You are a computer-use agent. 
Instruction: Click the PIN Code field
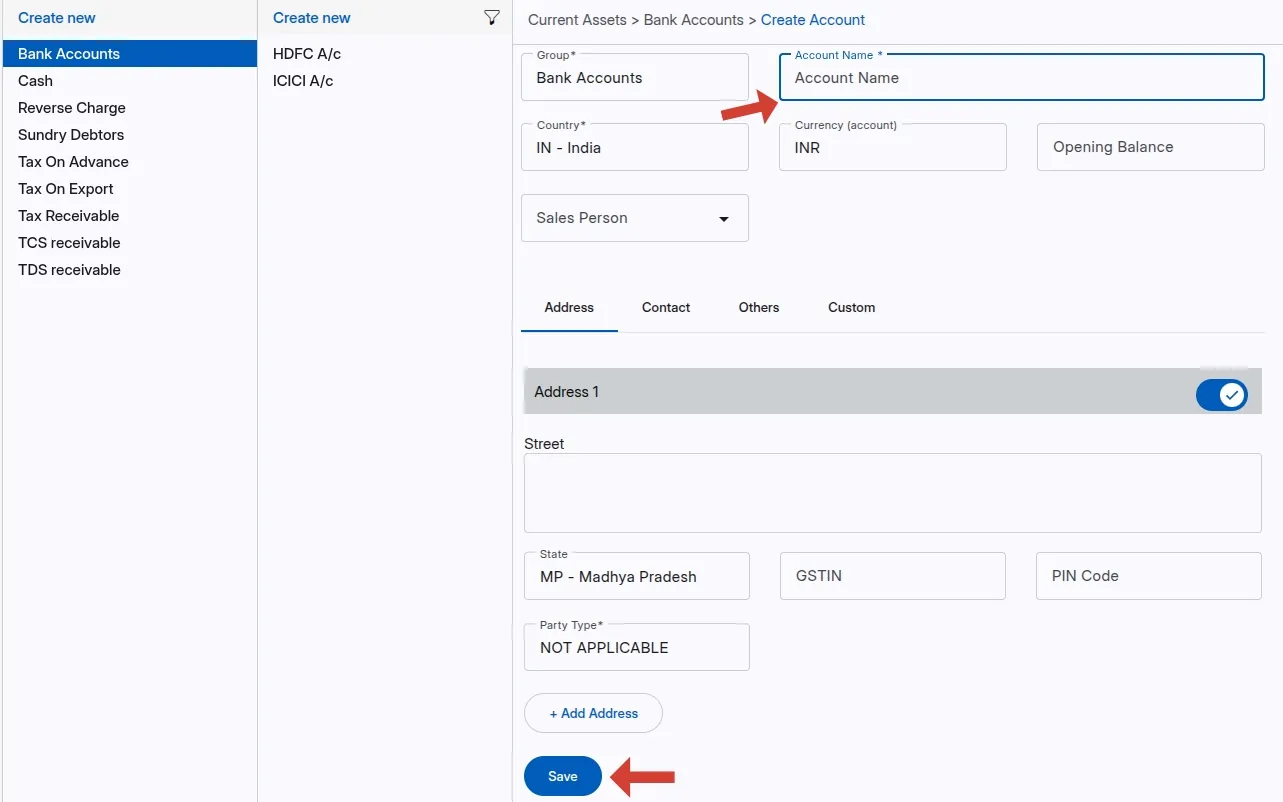point(1149,576)
